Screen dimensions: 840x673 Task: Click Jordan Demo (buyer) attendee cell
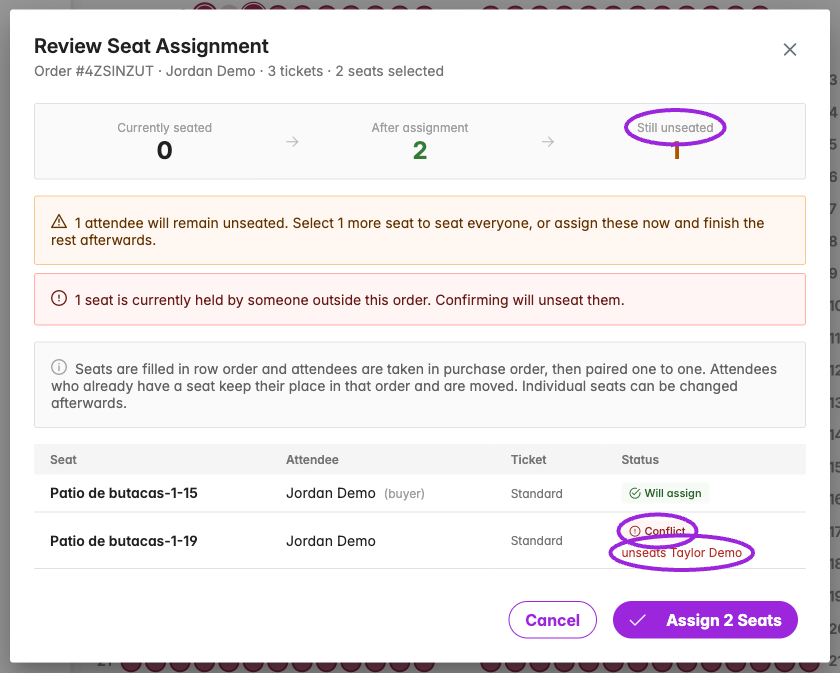click(355, 493)
